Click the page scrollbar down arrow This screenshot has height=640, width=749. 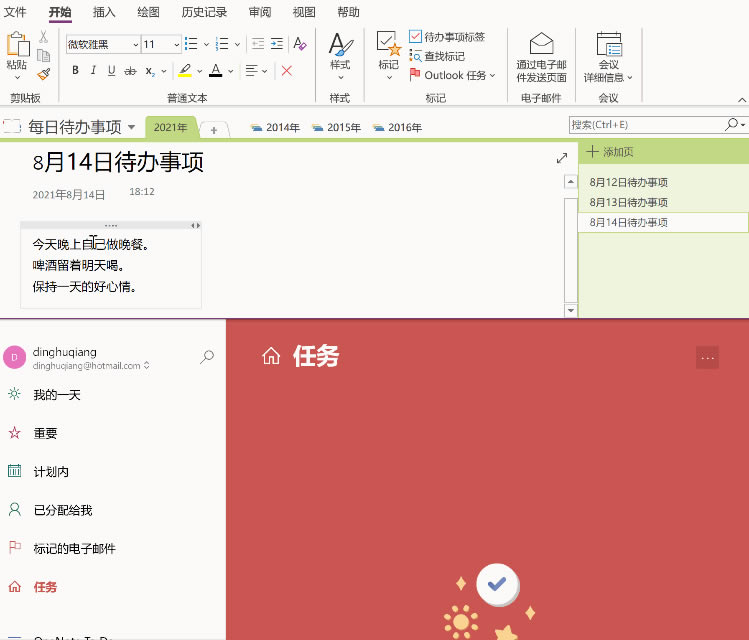click(571, 310)
